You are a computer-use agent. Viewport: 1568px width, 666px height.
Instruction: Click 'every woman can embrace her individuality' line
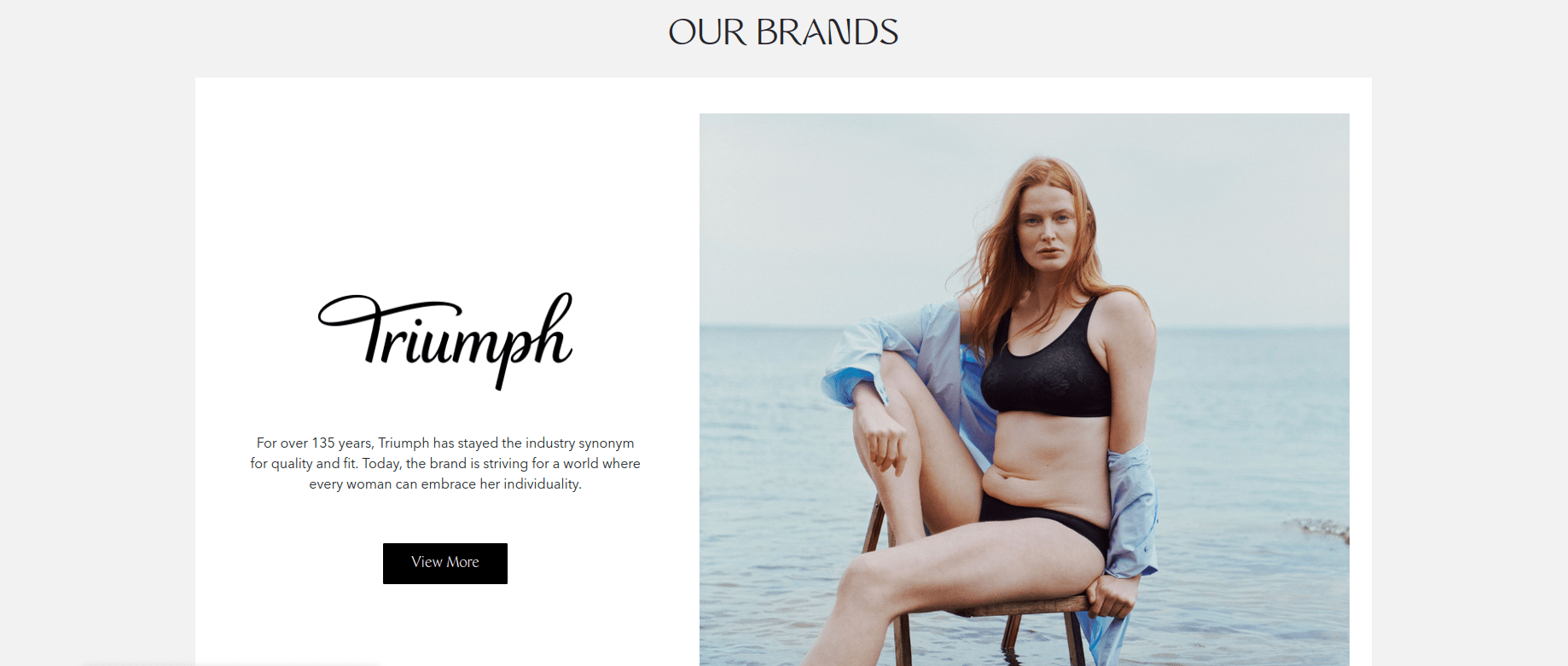(445, 484)
